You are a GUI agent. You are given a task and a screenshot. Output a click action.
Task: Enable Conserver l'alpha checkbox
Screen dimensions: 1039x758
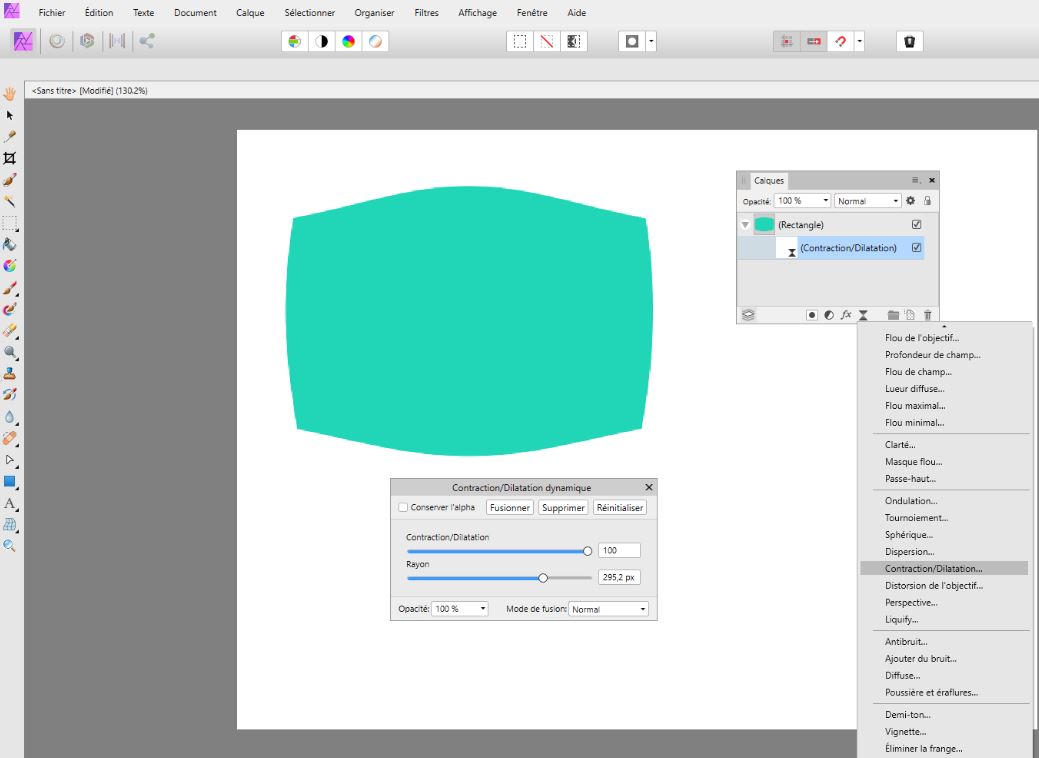[403, 508]
